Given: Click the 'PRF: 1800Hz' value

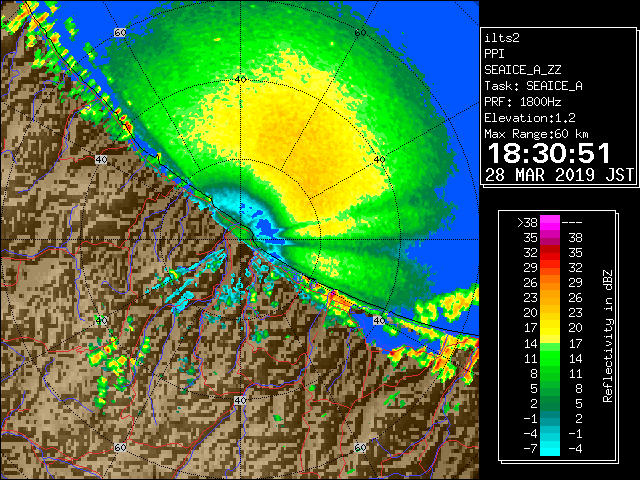Looking at the screenshot, I should (522, 102).
